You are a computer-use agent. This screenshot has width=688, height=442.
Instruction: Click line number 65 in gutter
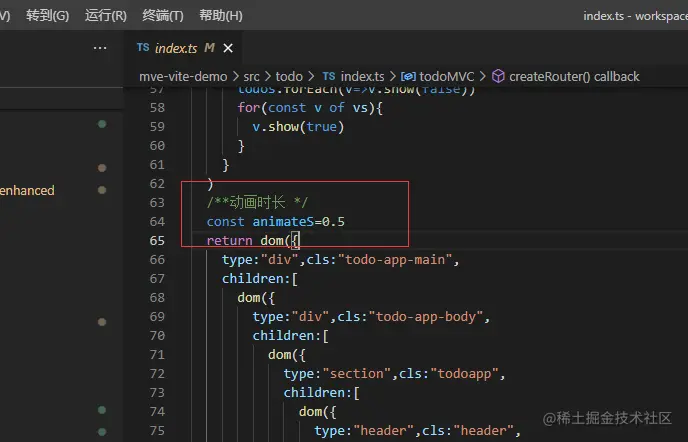[157, 241]
